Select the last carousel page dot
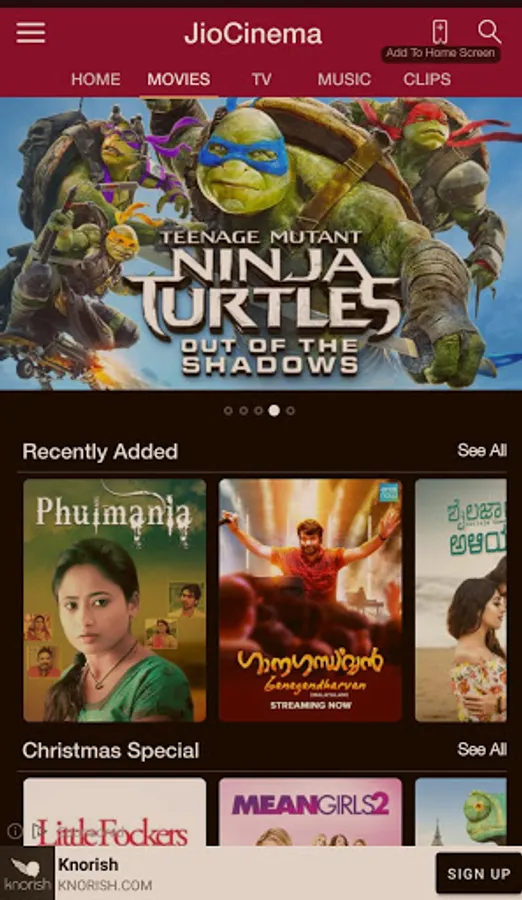 click(x=291, y=410)
